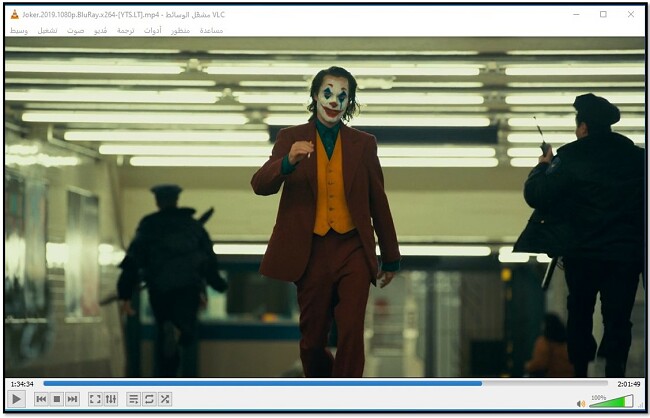Image resolution: width=650 pixels, height=418 pixels.
Task: Open the منظور (View) menu
Action: click(x=180, y=31)
